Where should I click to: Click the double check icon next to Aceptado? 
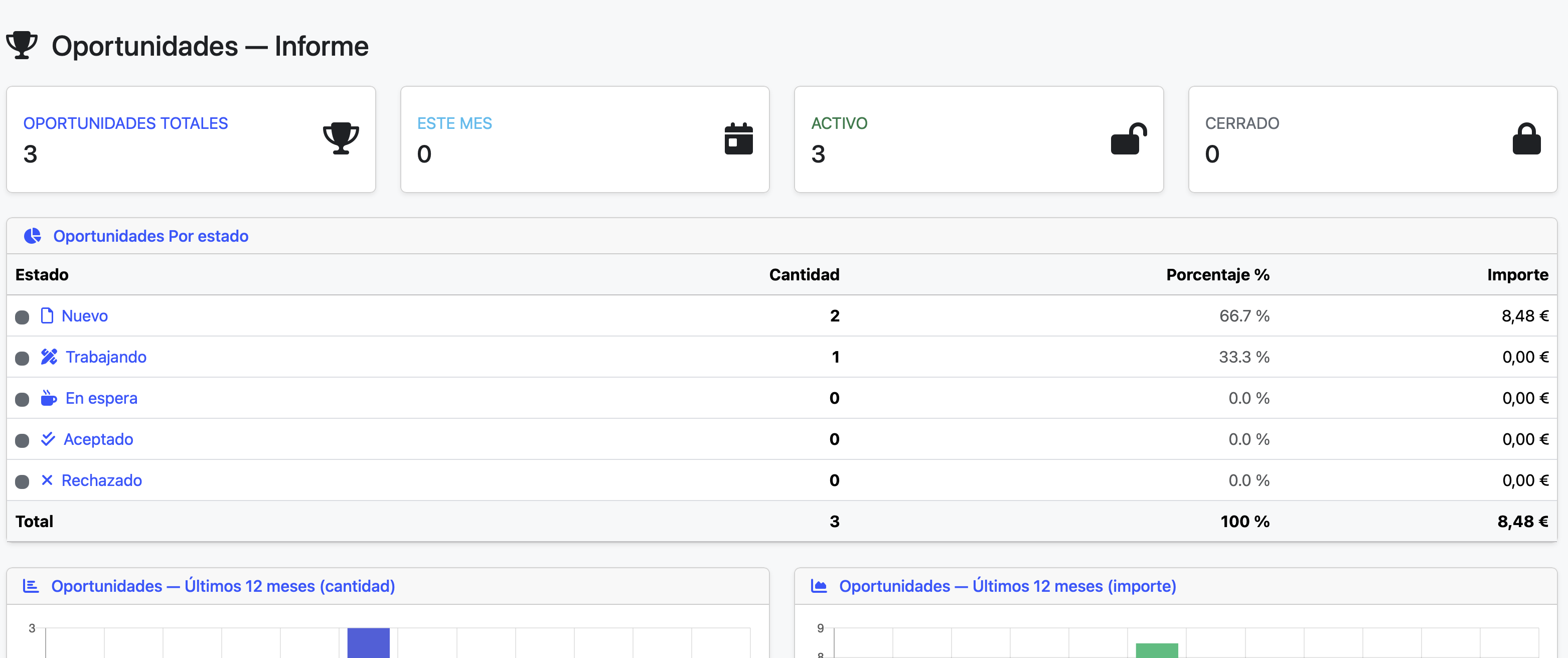[48, 439]
